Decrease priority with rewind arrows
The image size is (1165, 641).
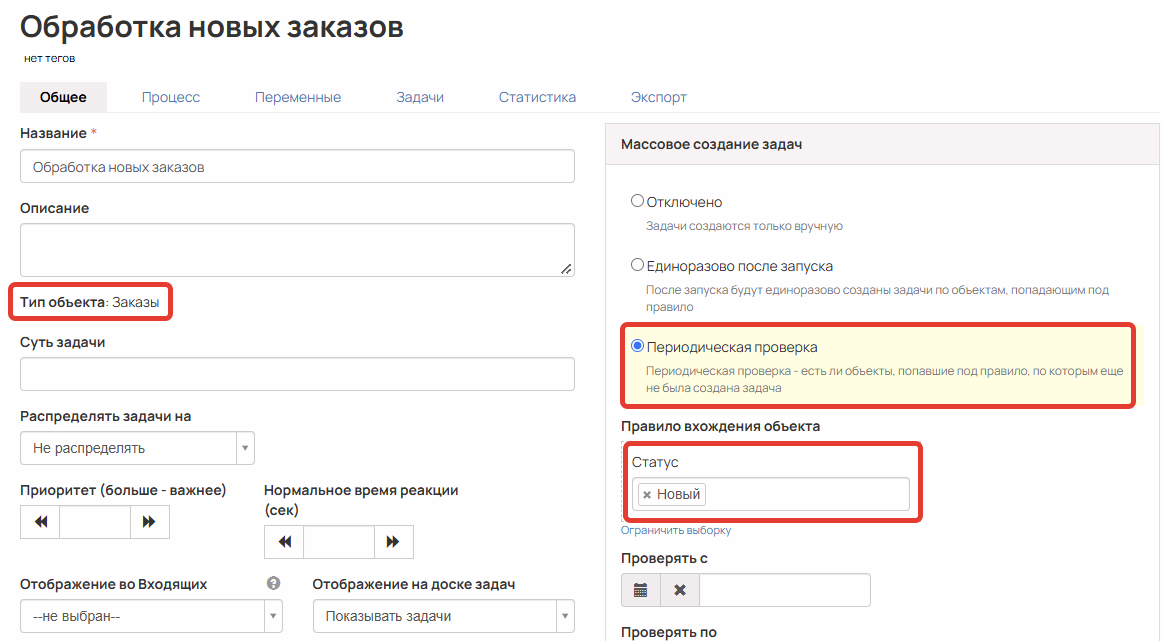click(x=40, y=522)
